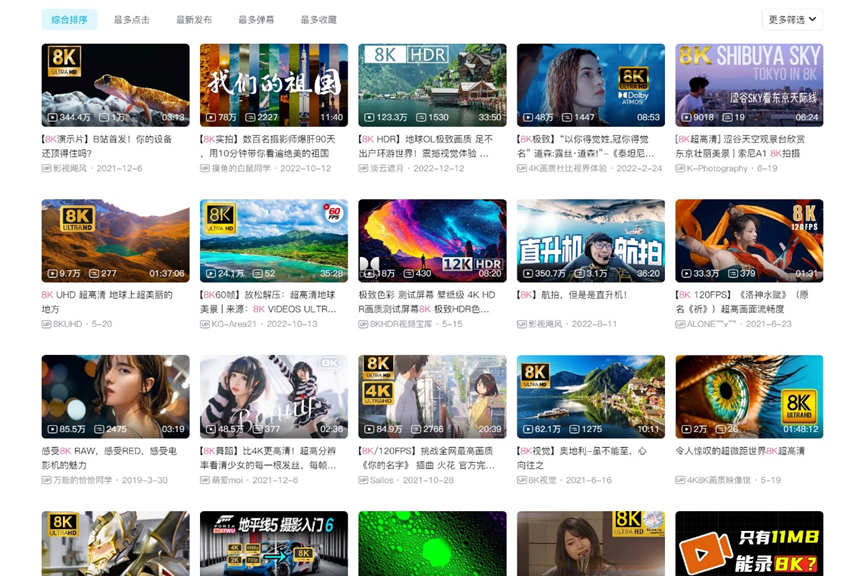Screen dimensions: 865x576
Task: Open the 12K HDR colorful galaxy thumbnail
Action: point(432,241)
